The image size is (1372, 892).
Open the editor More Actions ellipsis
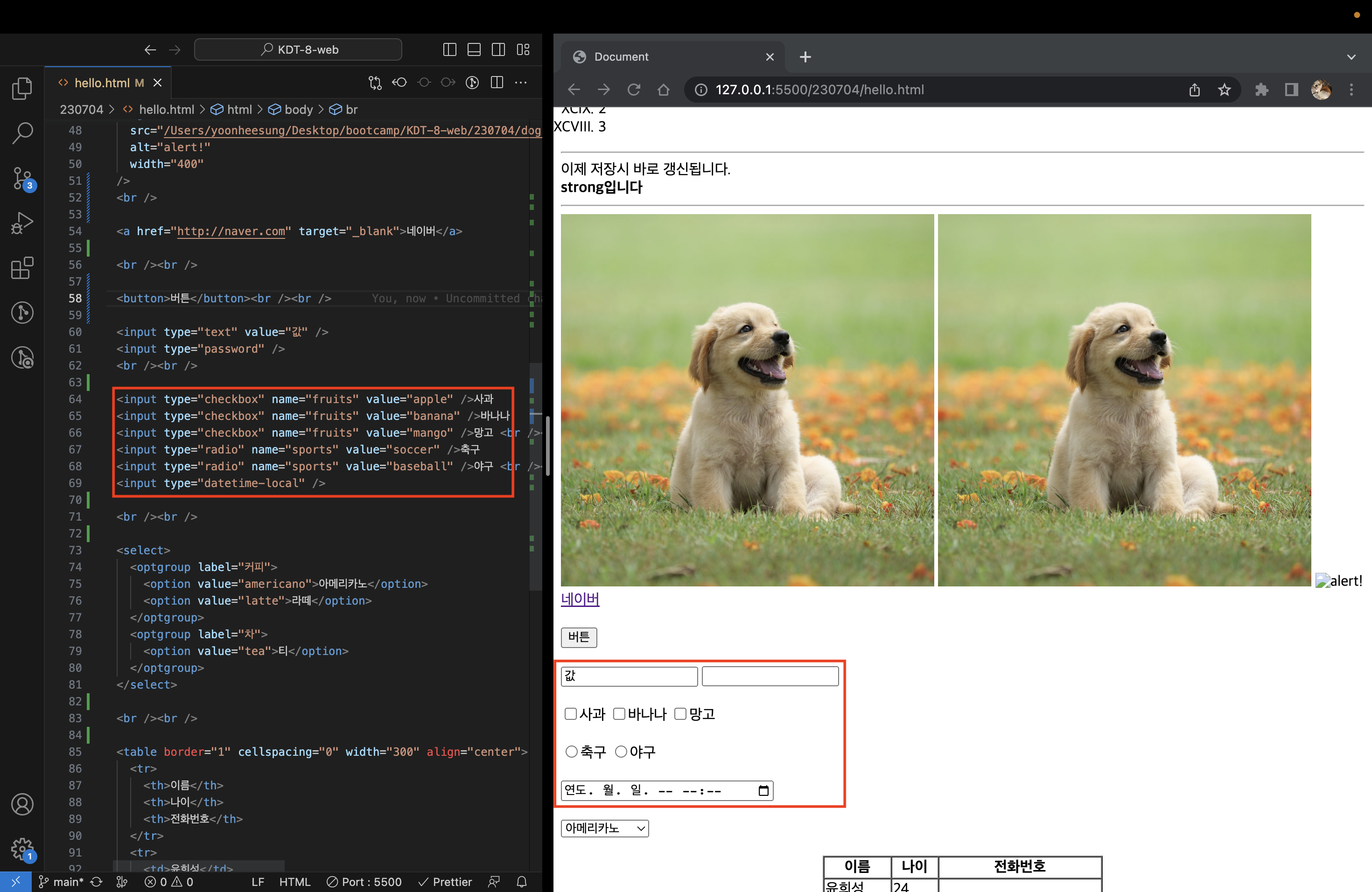(520, 83)
